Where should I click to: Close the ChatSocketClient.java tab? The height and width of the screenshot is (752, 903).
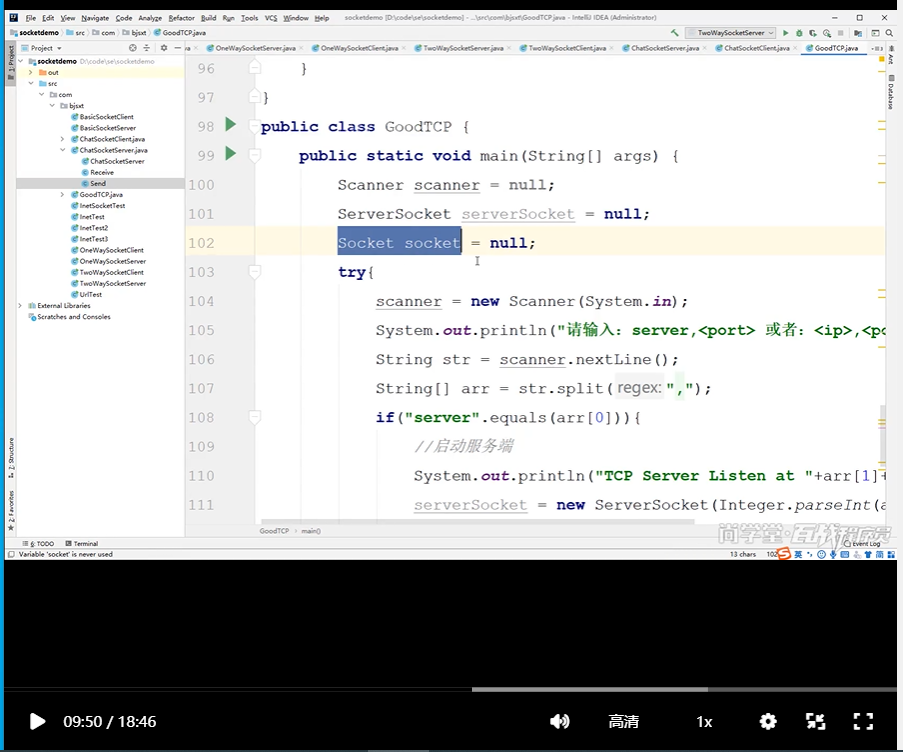coord(795,48)
